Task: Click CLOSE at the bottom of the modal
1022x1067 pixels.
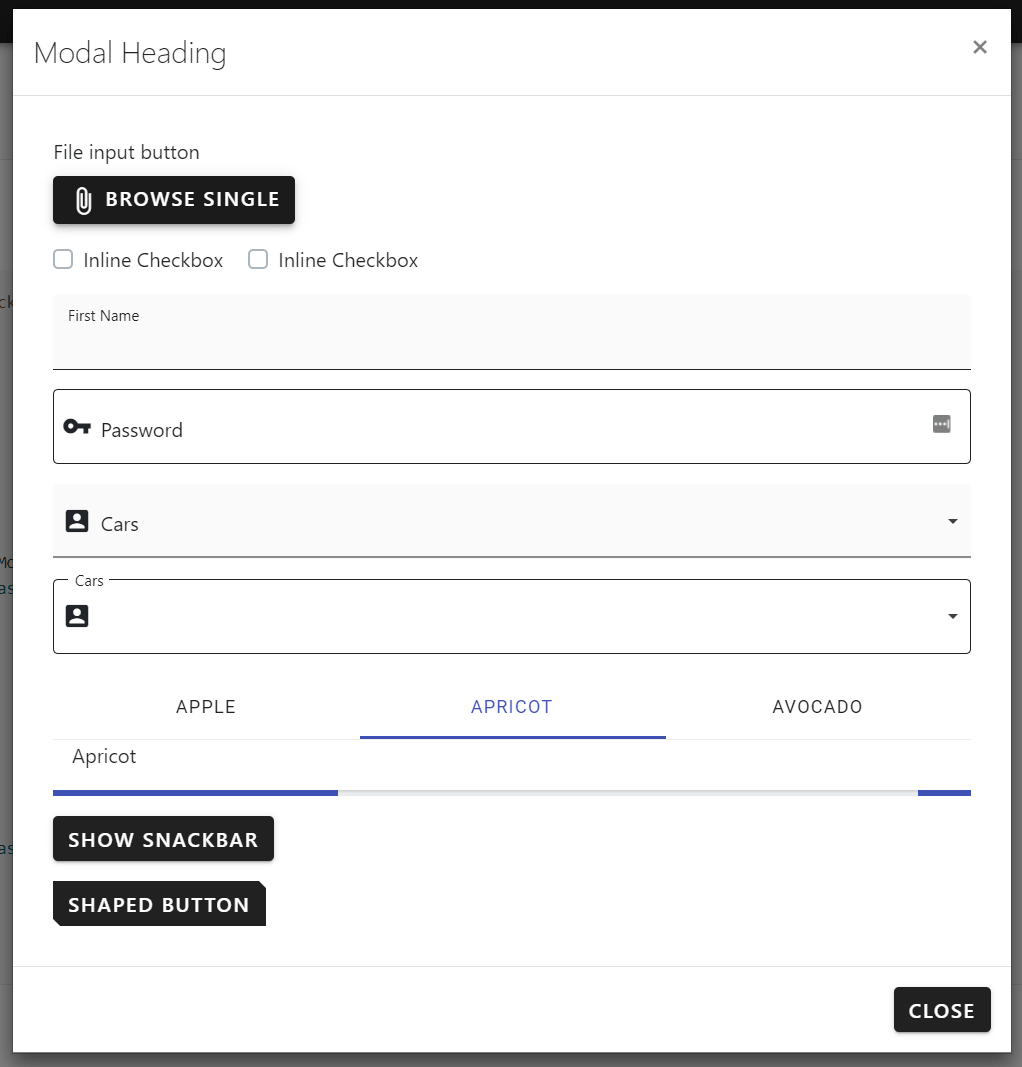Action: point(941,1010)
